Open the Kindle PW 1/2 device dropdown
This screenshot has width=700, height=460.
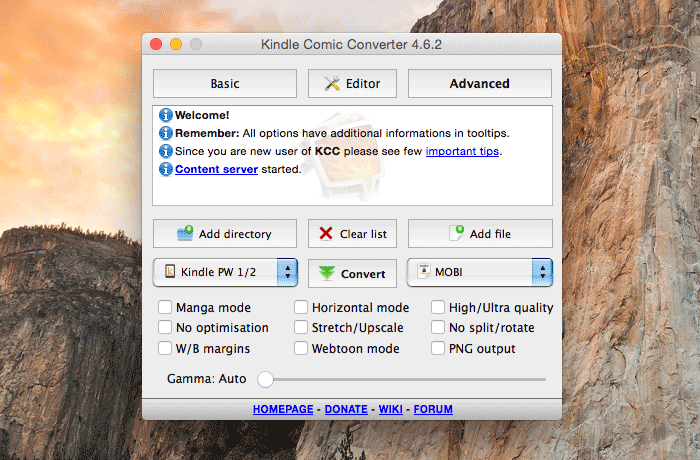[225, 272]
